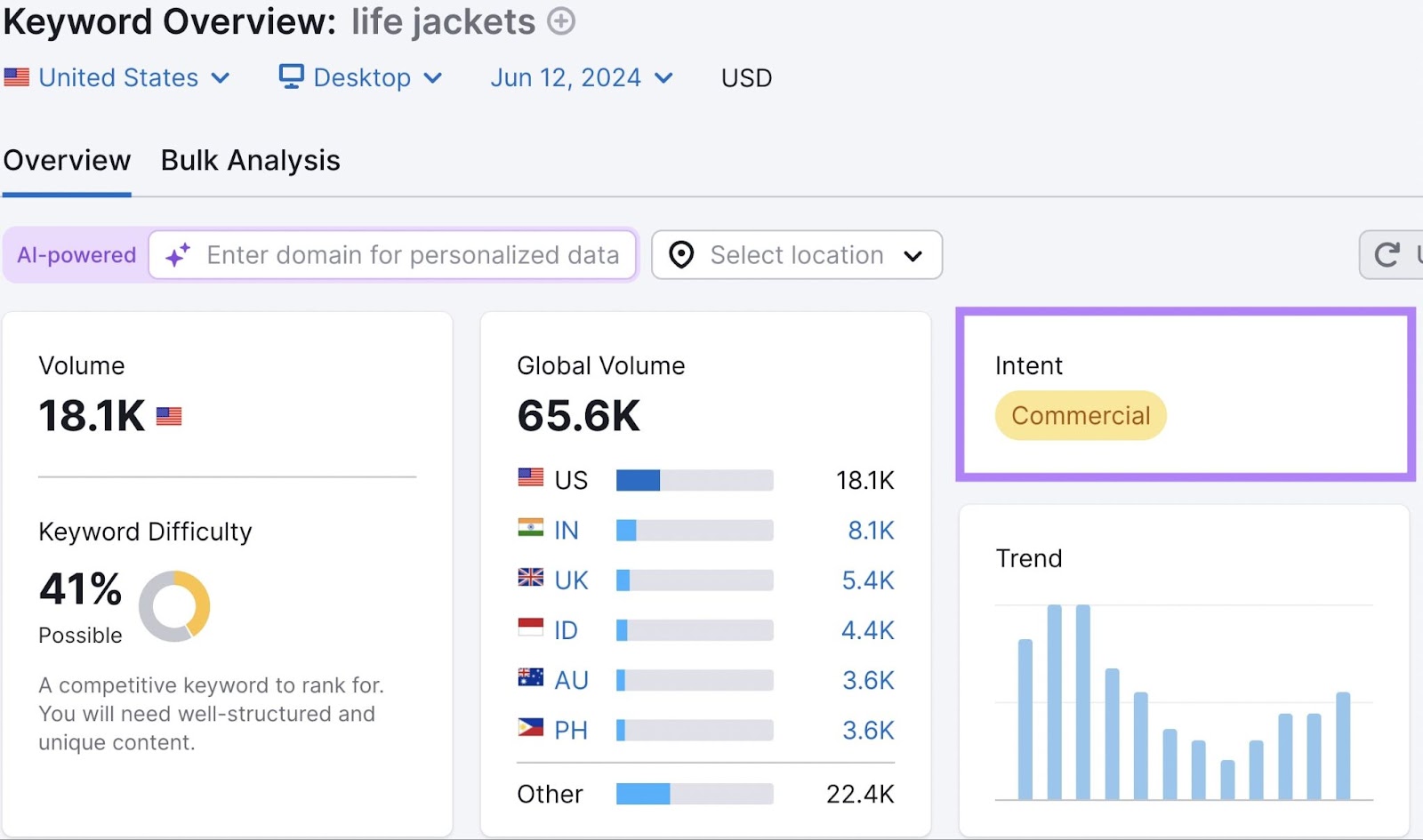Click the Indonesia flag icon
Screen dimensions: 1423x840
[531, 627]
